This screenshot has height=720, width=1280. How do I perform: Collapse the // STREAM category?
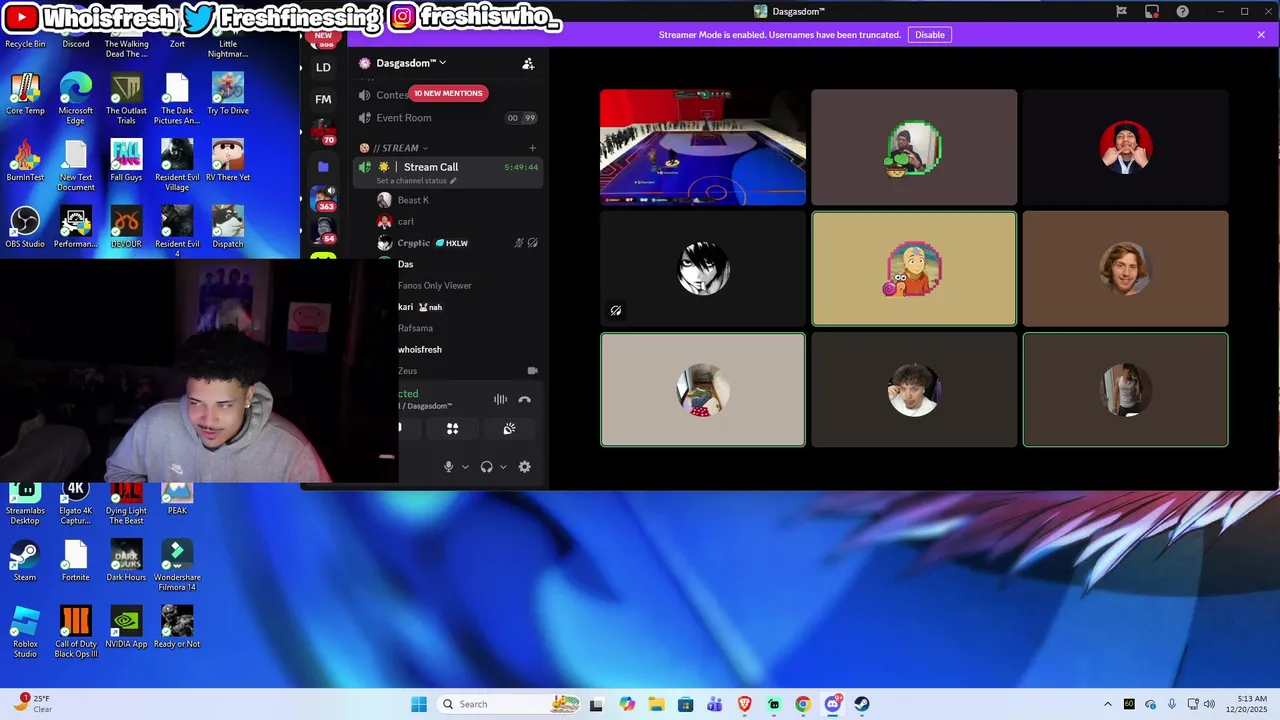(x=400, y=148)
